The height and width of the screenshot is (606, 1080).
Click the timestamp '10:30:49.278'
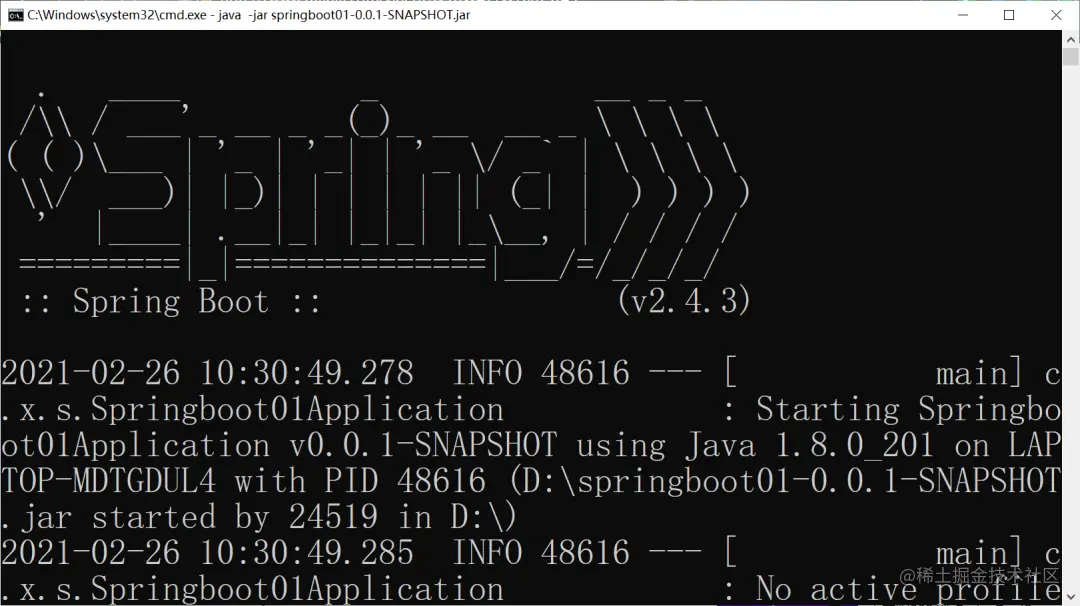point(307,373)
